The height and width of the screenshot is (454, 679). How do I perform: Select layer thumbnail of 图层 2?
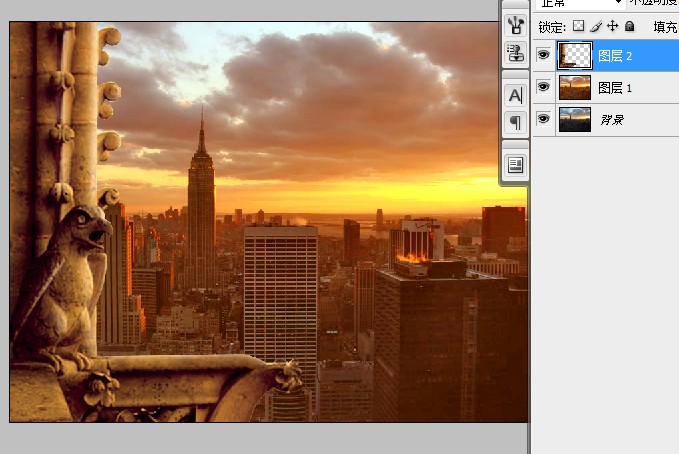point(575,55)
